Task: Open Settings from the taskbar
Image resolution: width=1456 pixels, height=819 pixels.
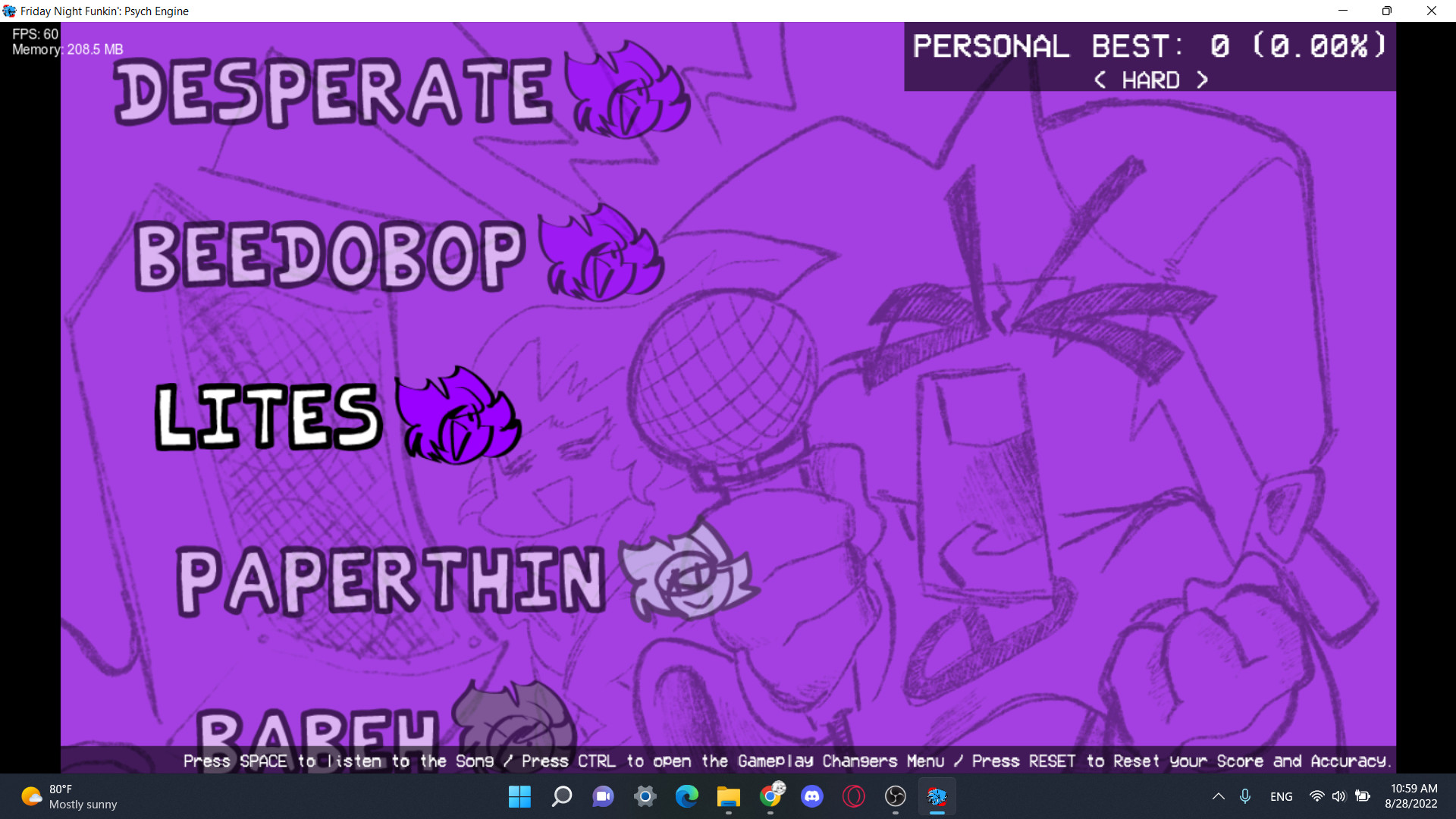Action: (645, 796)
